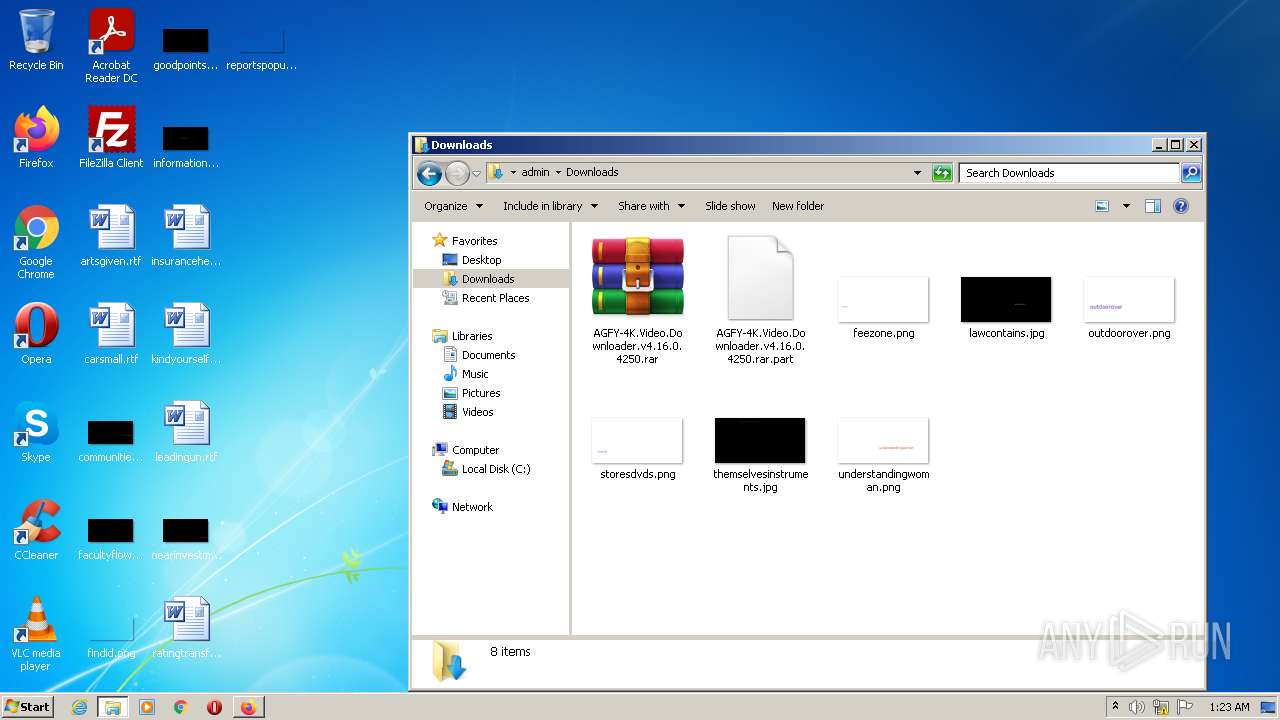
Task: Open the Firefox desktop shortcut
Action: [x=36, y=137]
